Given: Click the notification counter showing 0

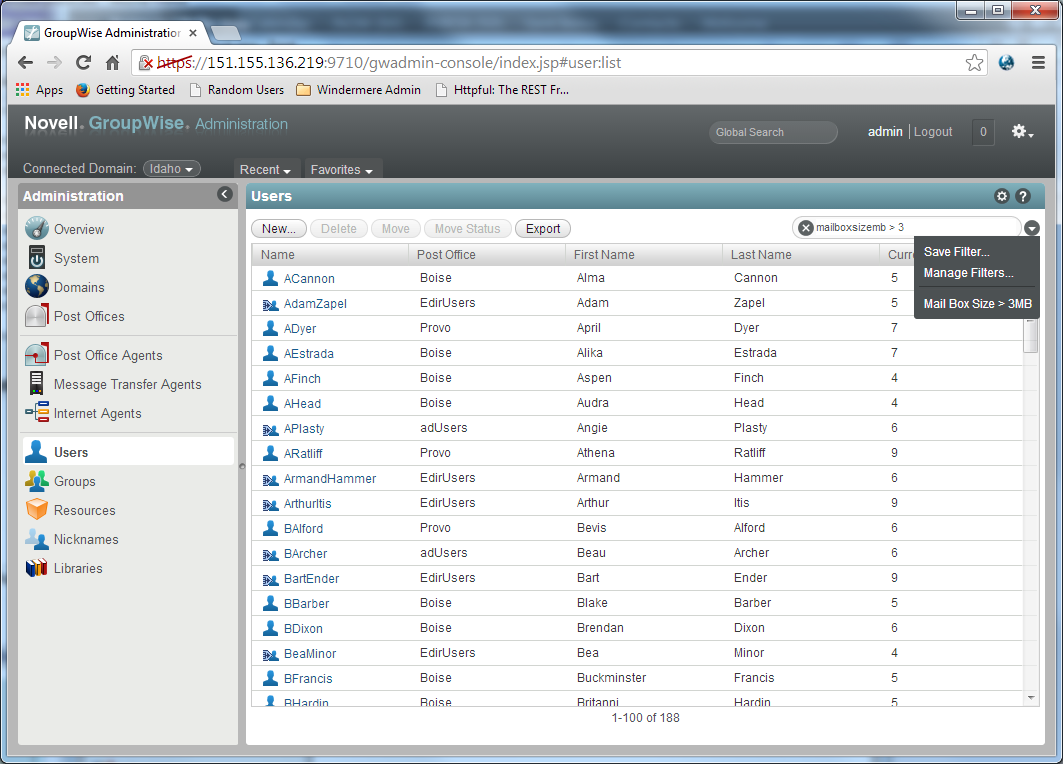Looking at the screenshot, I should click(x=983, y=132).
